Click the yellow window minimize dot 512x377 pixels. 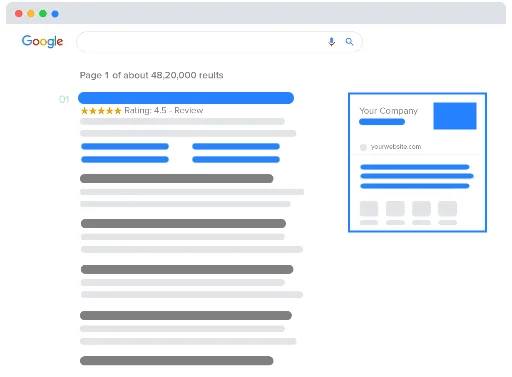(31, 14)
